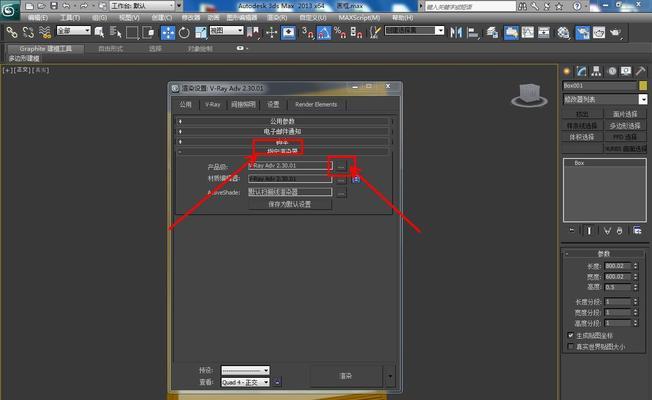Open the workspace selector dropdown
The width and height of the screenshot is (652, 400).
[x=142, y=6]
